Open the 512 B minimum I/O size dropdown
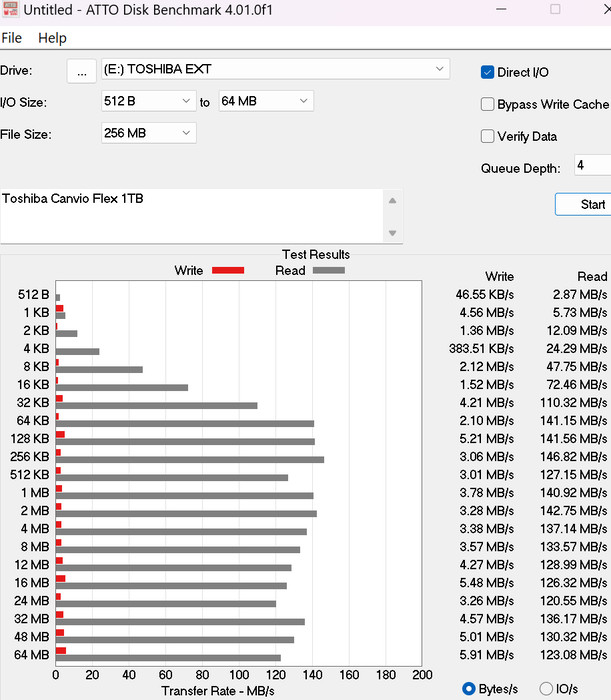The width and height of the screenshot is (611, 700). point(149,101)
